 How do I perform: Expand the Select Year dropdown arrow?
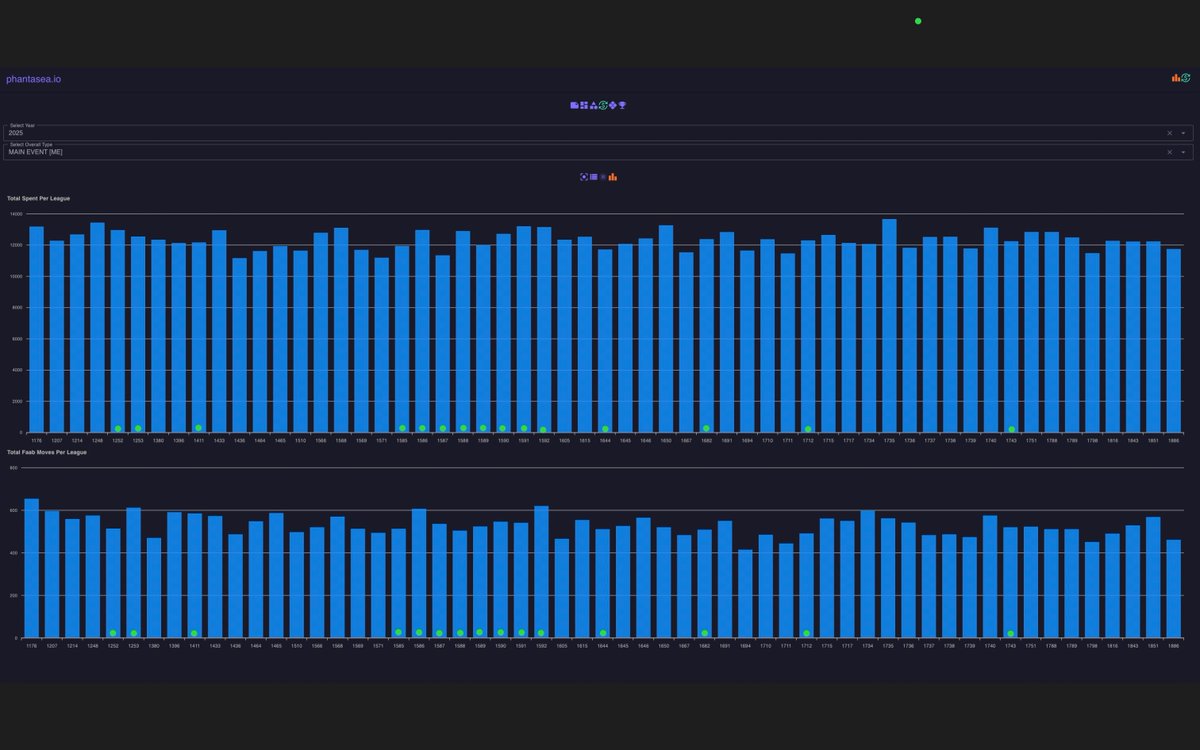pyautogui.click(x=1183, y=133)
